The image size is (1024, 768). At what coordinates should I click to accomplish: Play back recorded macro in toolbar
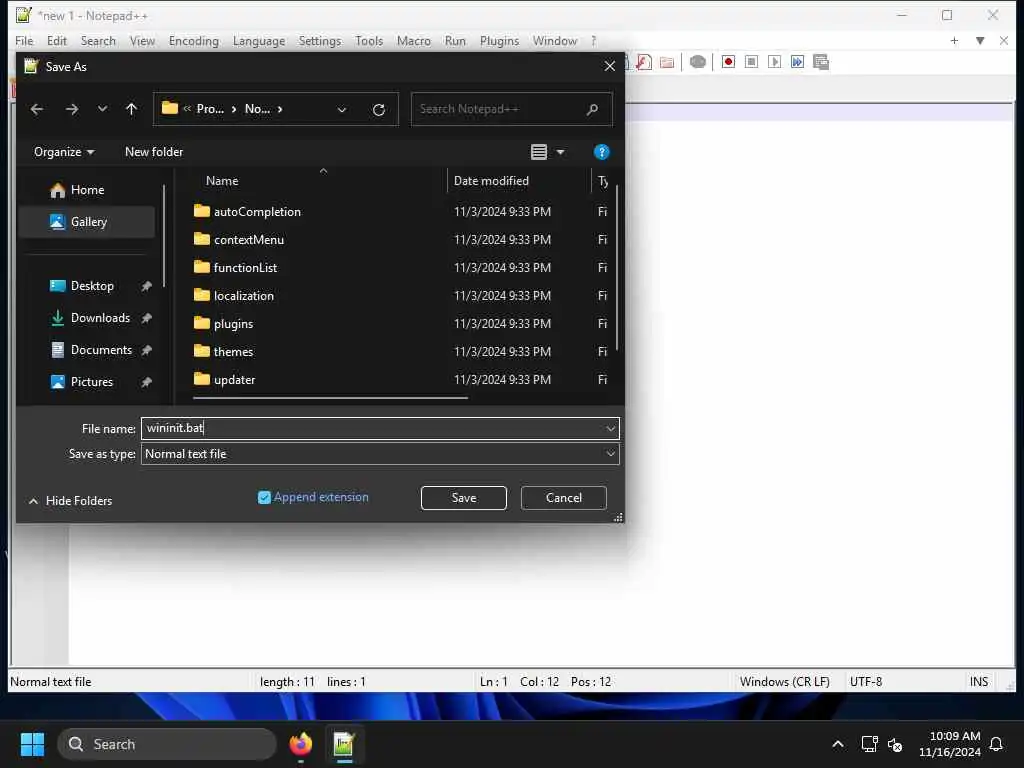tap(774, 62)
